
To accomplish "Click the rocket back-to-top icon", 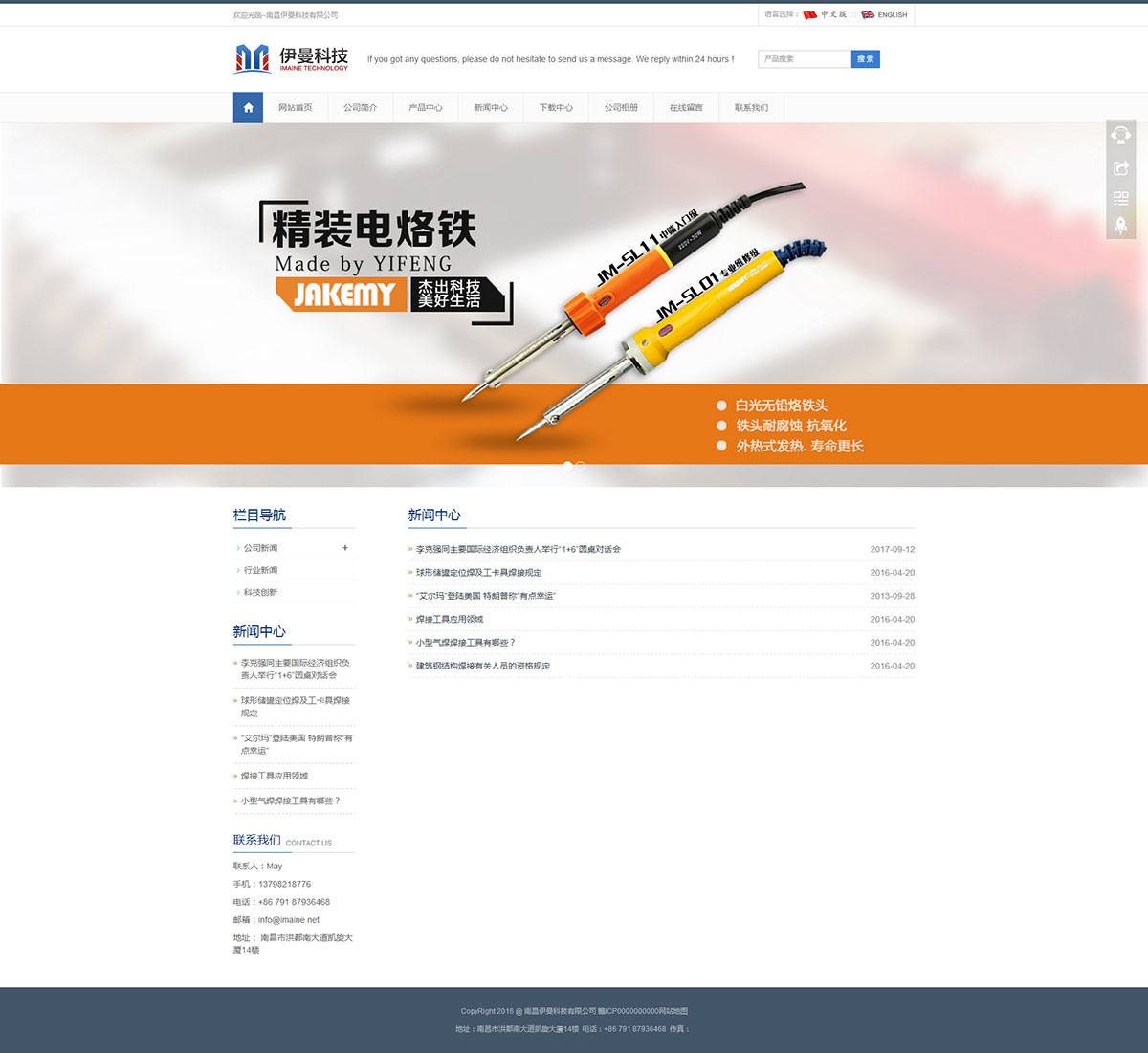I will point(1120,226).
